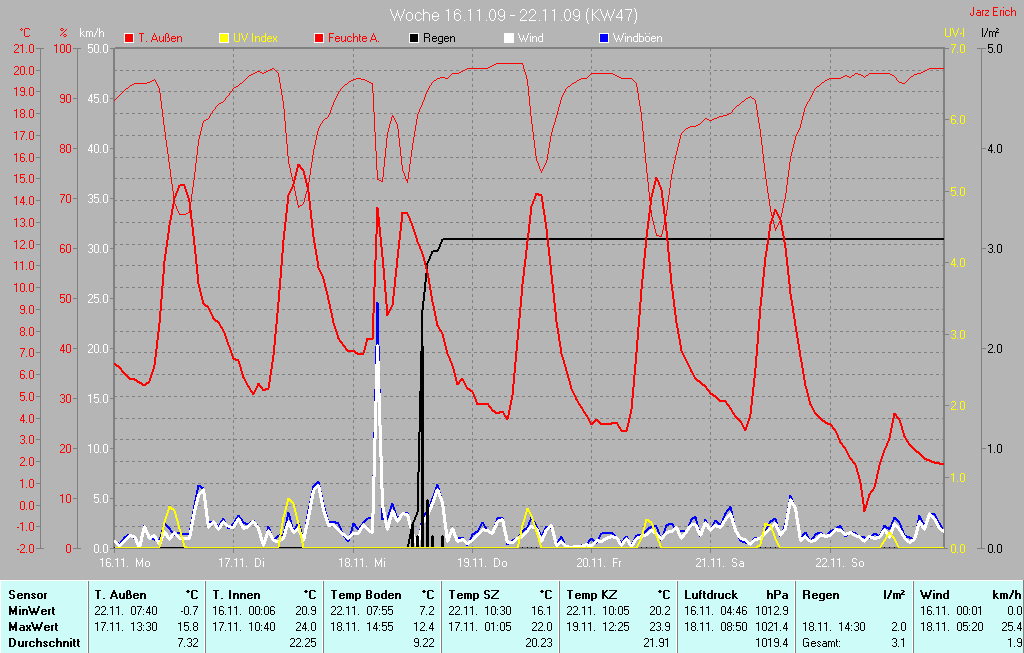This screenshot has height=653, width=1024.
Task: Click the Temp Boden average 9.22
Action: [x=424, y=643]
